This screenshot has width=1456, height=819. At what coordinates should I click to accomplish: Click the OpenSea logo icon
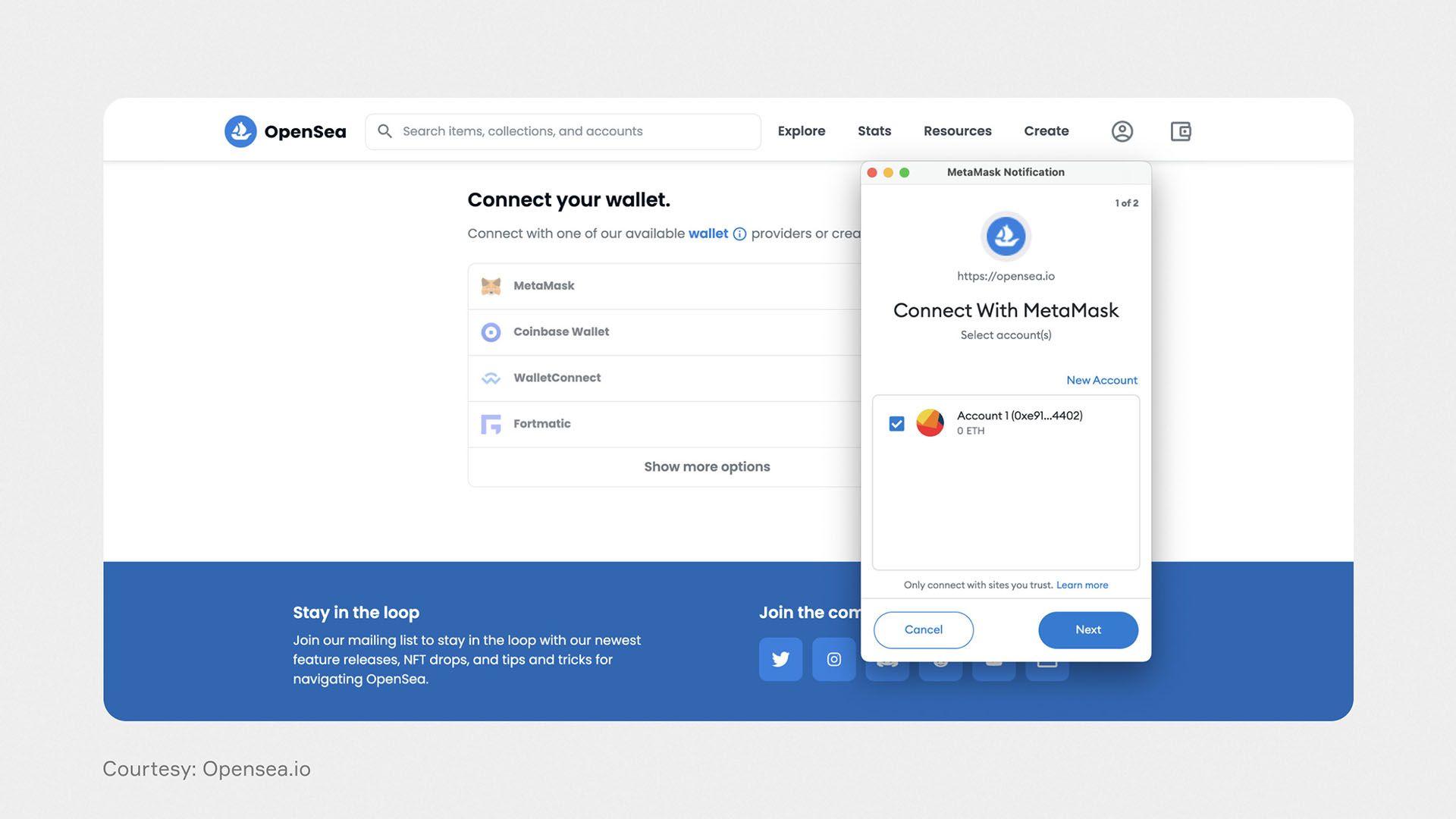(x=240, y=131)
